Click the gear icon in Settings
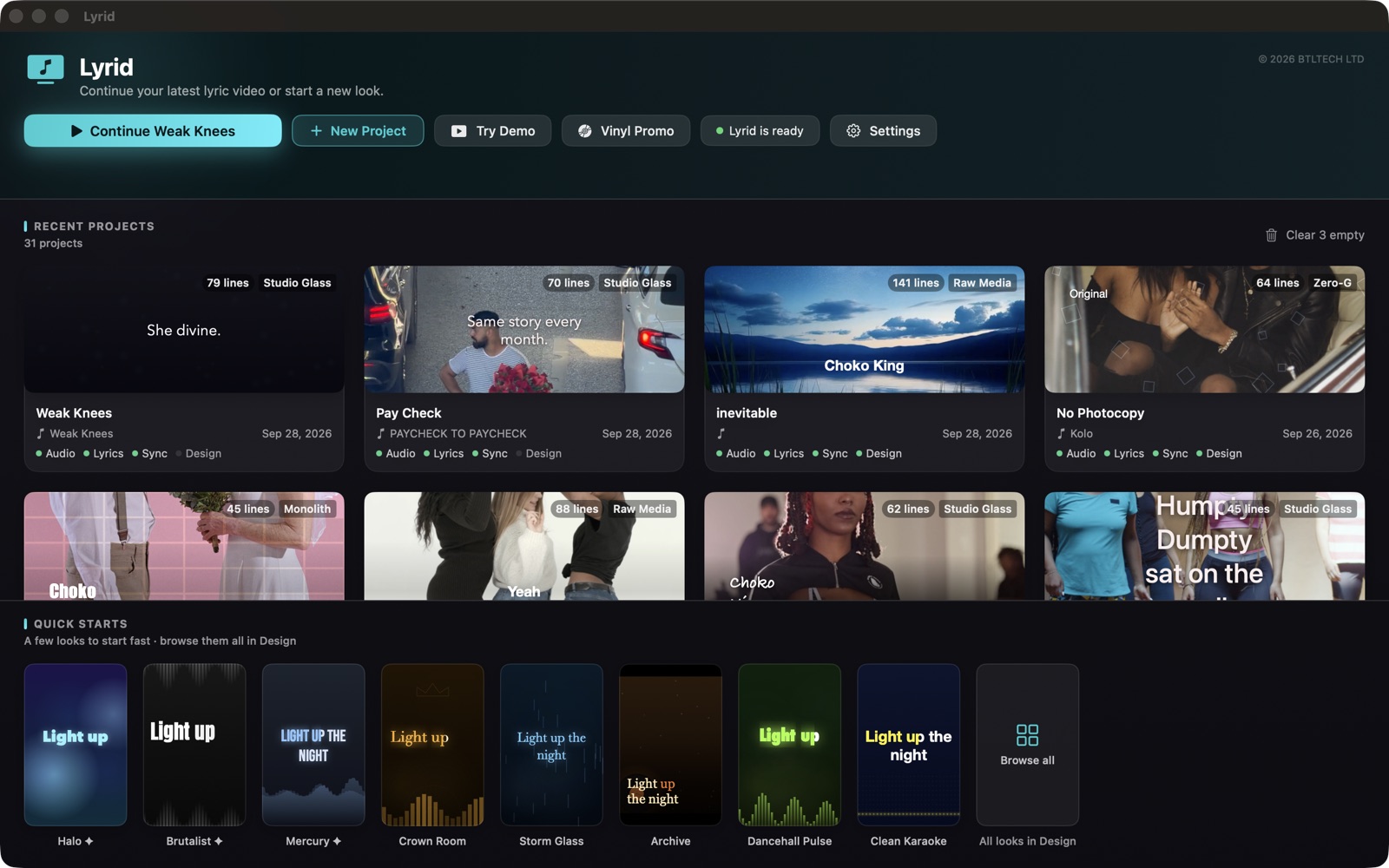 853,131
